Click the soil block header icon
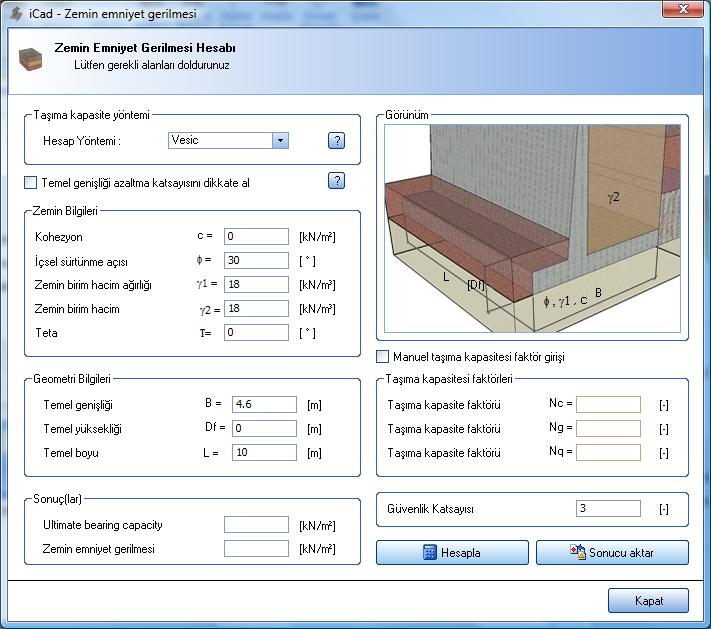Screen dimensions: 711x629 30,59
